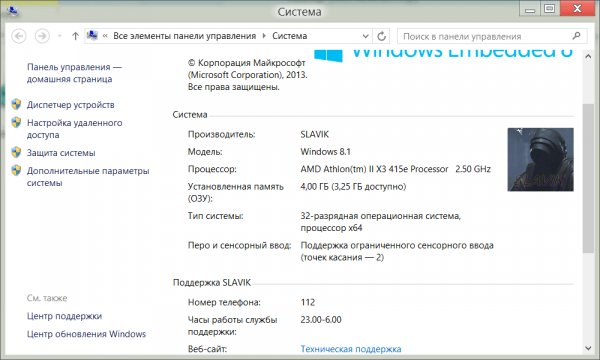Click the magnifier search icon
This screenshot has width=600, height=360.
[576, 36]
